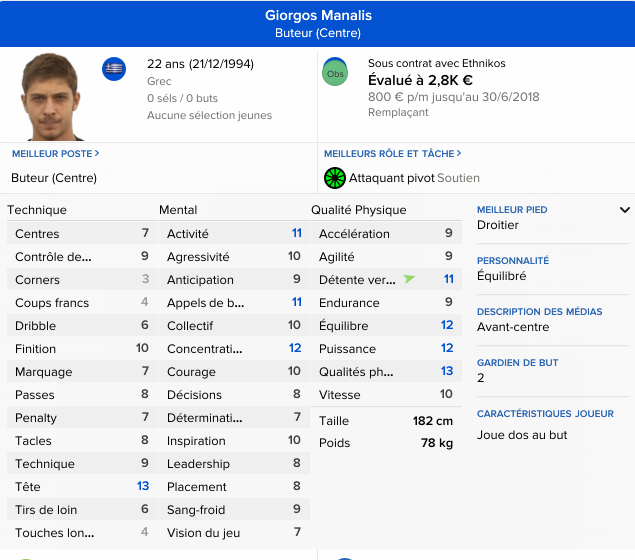Select the Accélération attribute row

tap(385, 234)
